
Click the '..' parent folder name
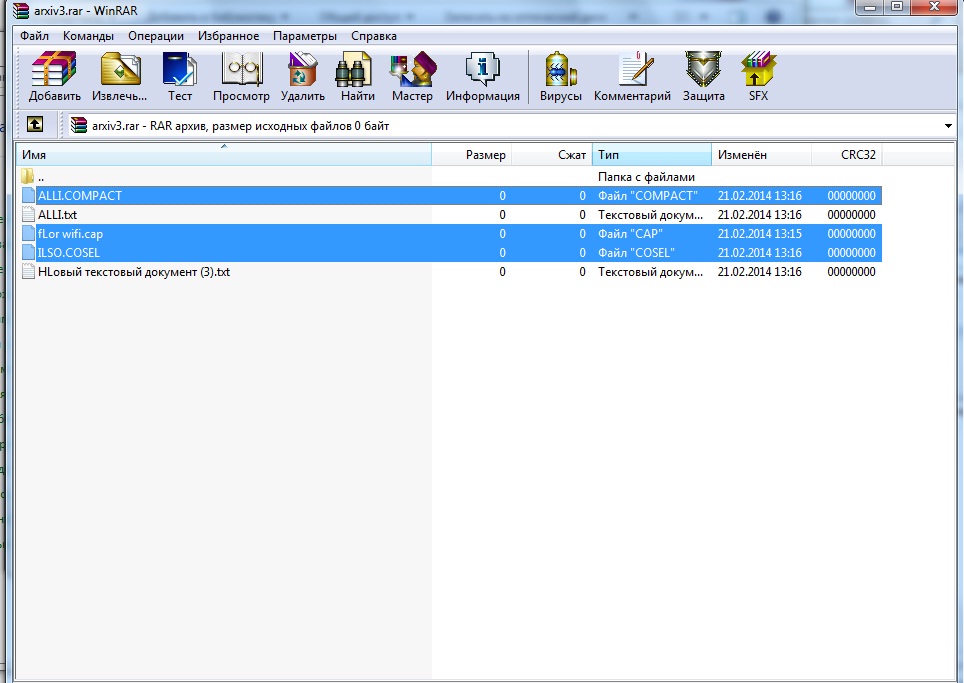(41, 177)
